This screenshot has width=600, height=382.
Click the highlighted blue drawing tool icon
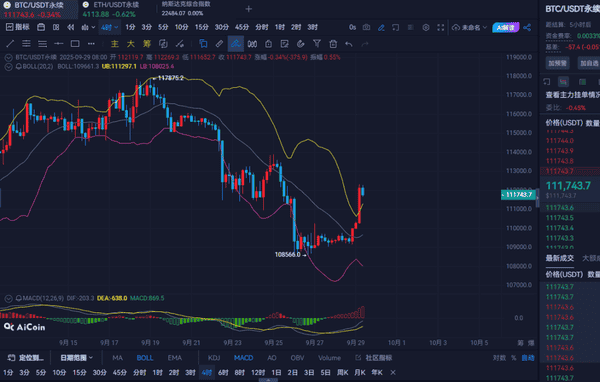pyautogui.click(x=235, y=44)
